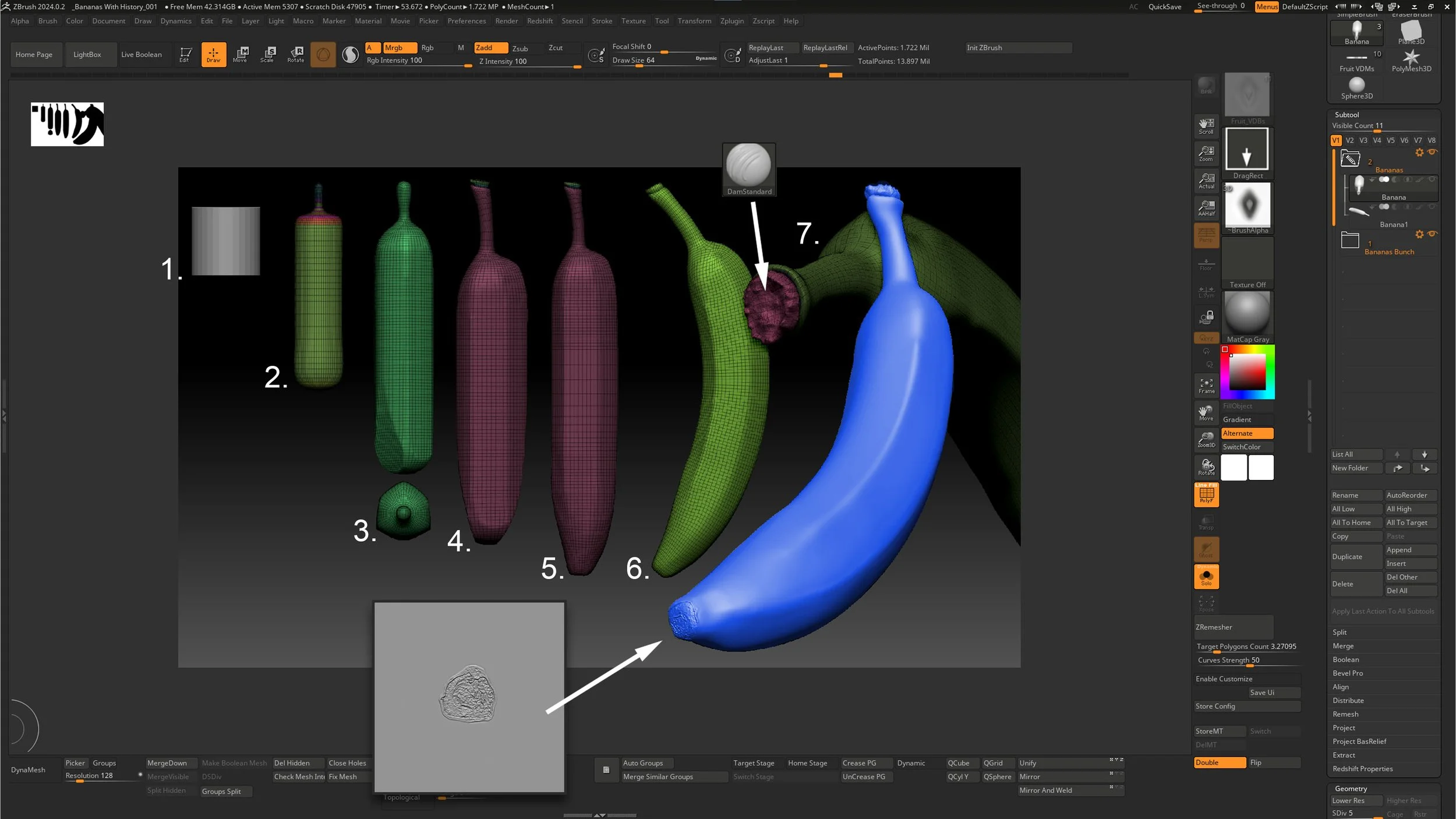1456x819 pixels.
Task: Expand the Geometry panel header
Action: click(x=1351, y=788)
